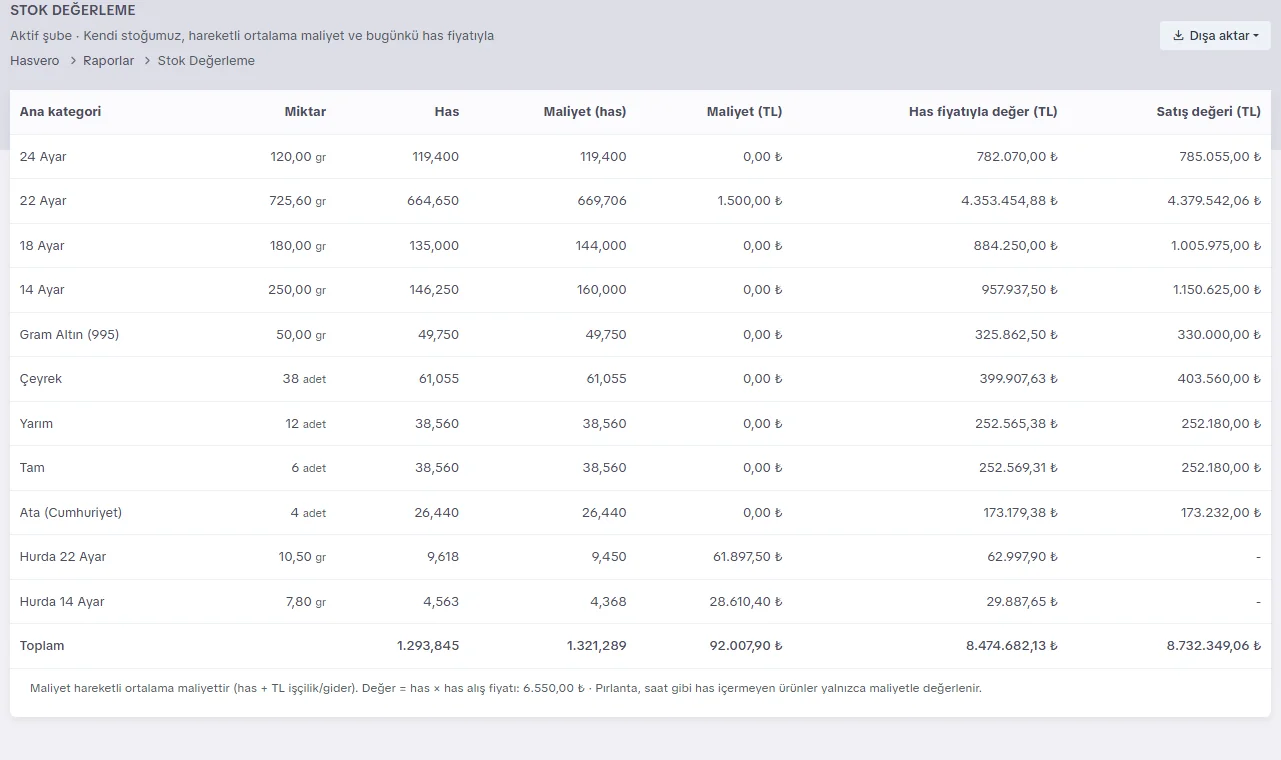The width and height of the screenshot is (1281, 760).
Task: Click the footnote about hareketli ortalama maliyet
Action: [506, 688]
